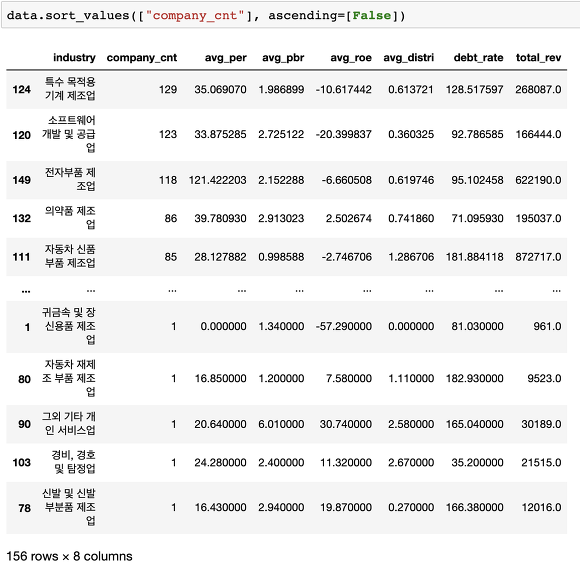Click avg_per value 121.422203
The width and height of the screenshot is (580, 566).
click(x=218, y=180)
